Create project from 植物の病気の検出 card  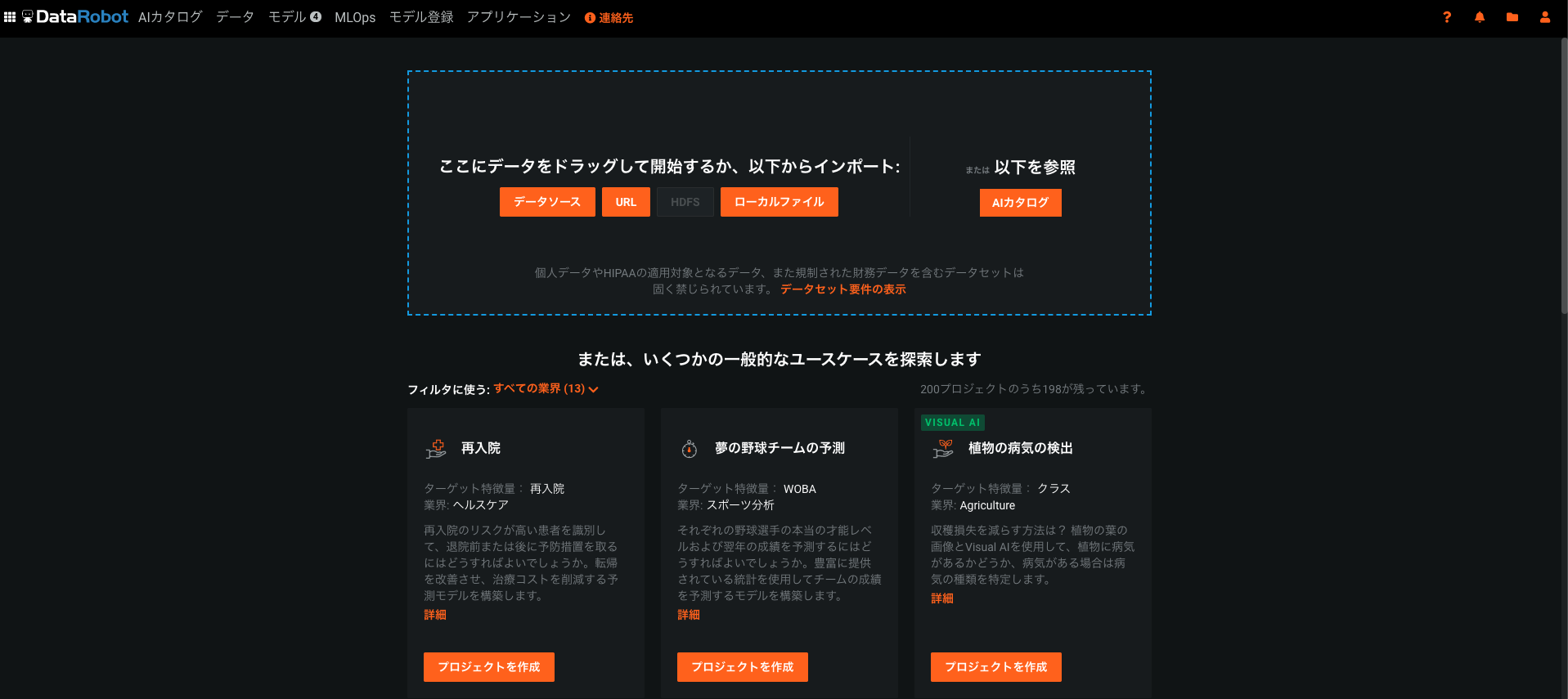tap(996, 667)
